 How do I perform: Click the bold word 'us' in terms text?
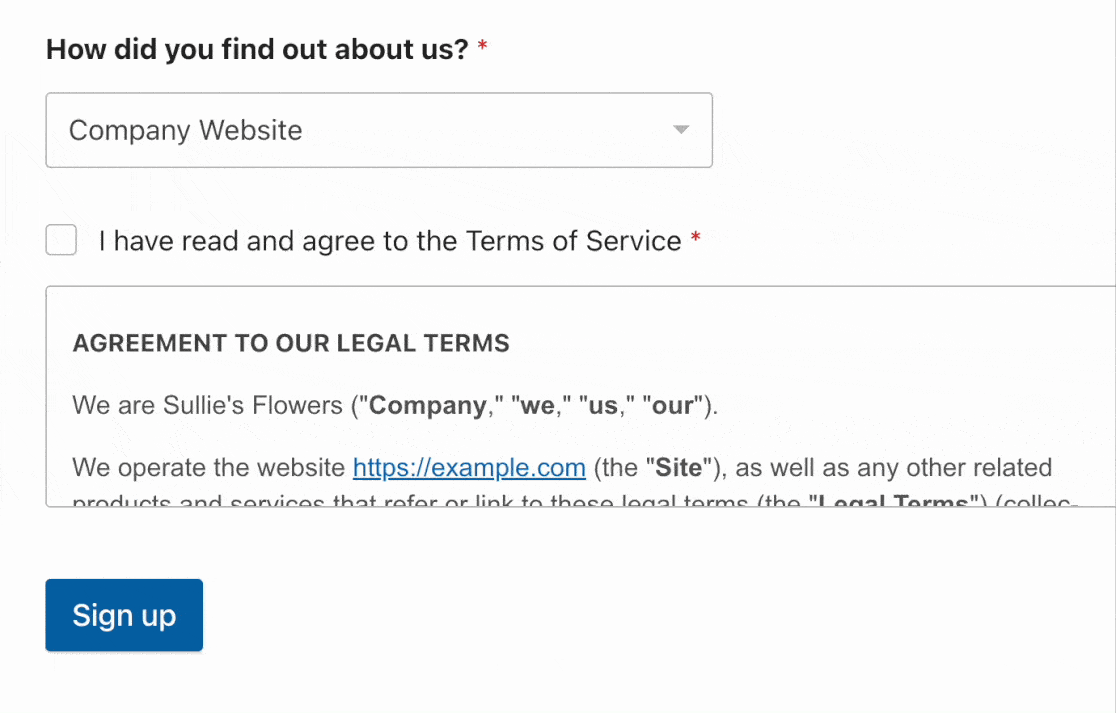click(x=603, y=406)
